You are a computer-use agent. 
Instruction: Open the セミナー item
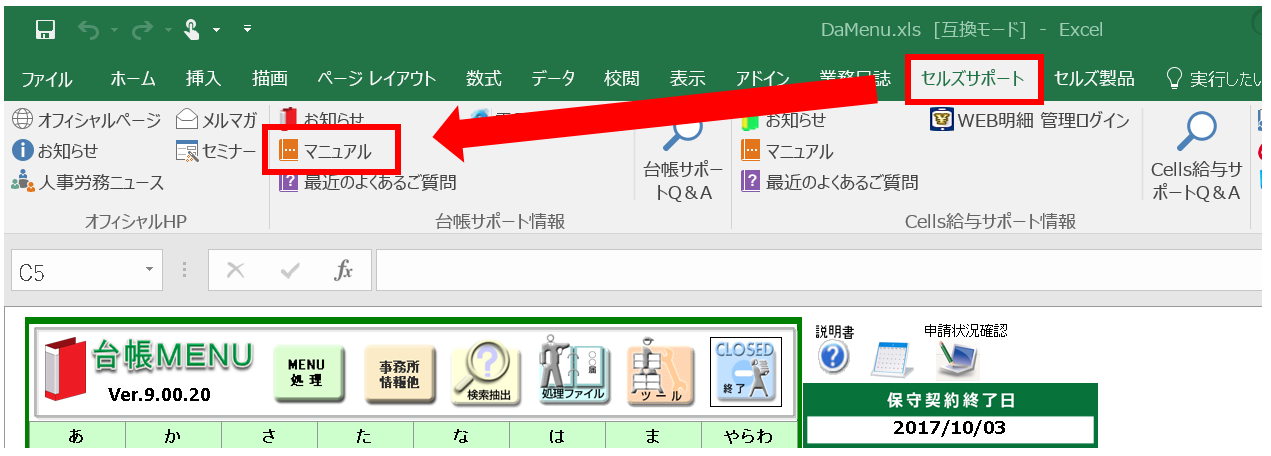tap(216, 151)
